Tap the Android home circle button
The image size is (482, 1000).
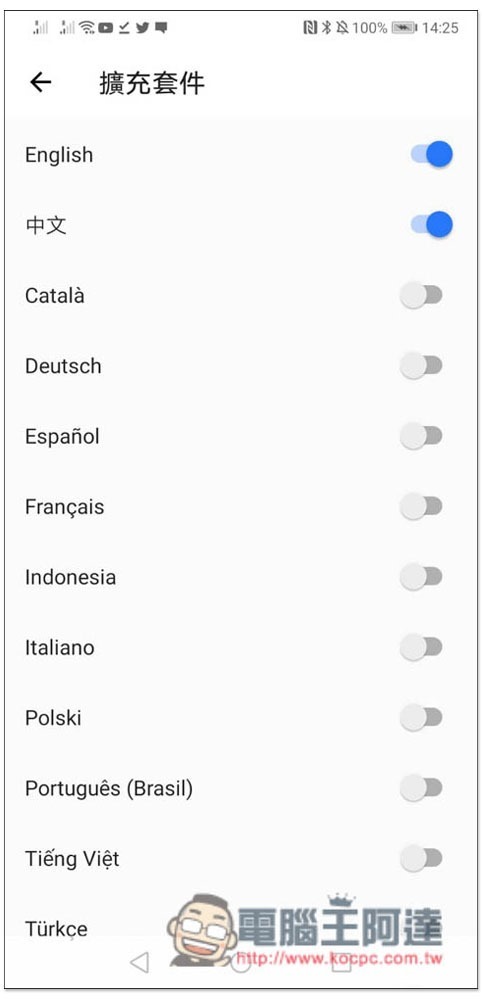pyautogui.click(x=240, y=962)
